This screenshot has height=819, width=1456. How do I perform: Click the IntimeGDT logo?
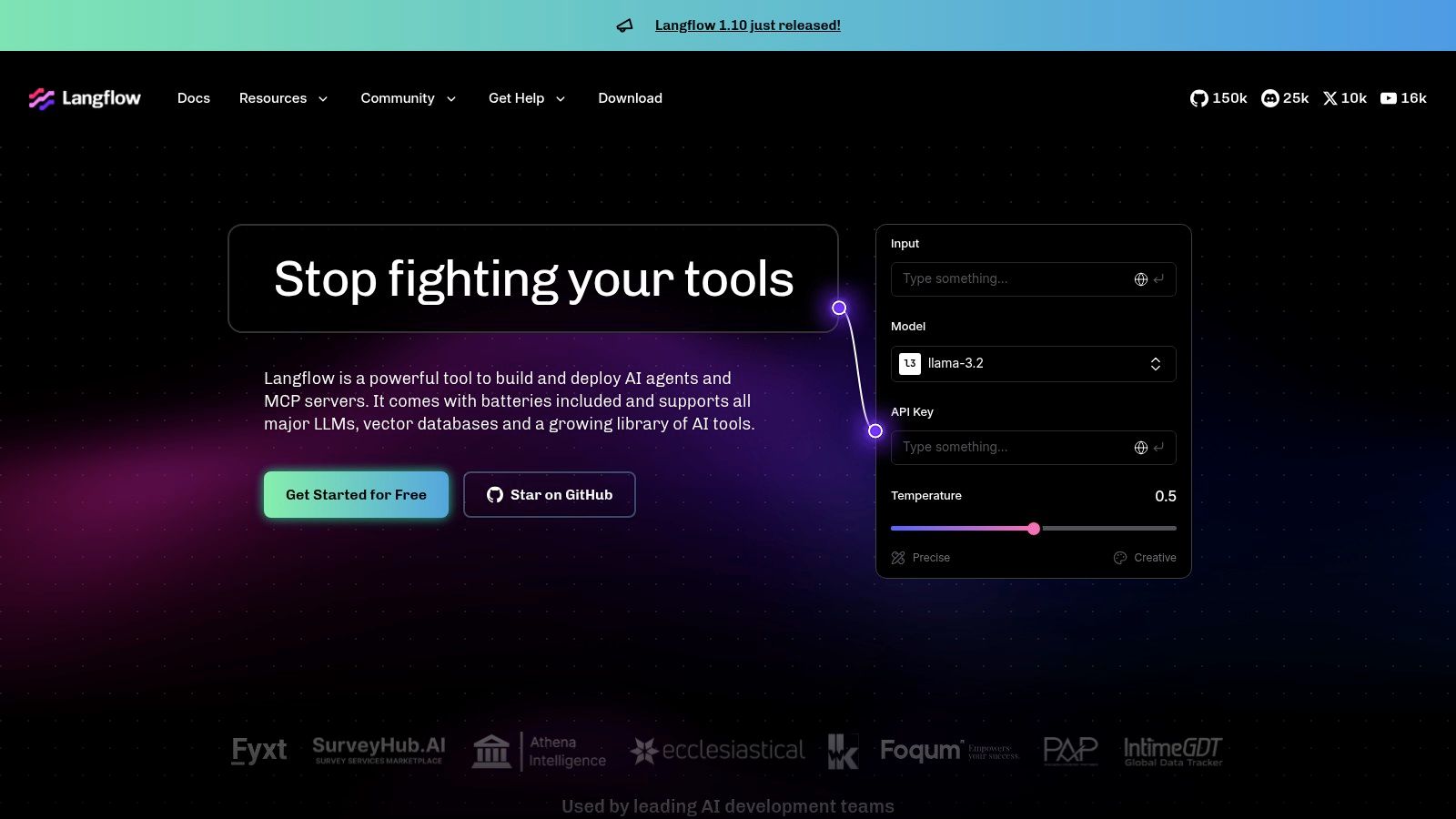1173,751
